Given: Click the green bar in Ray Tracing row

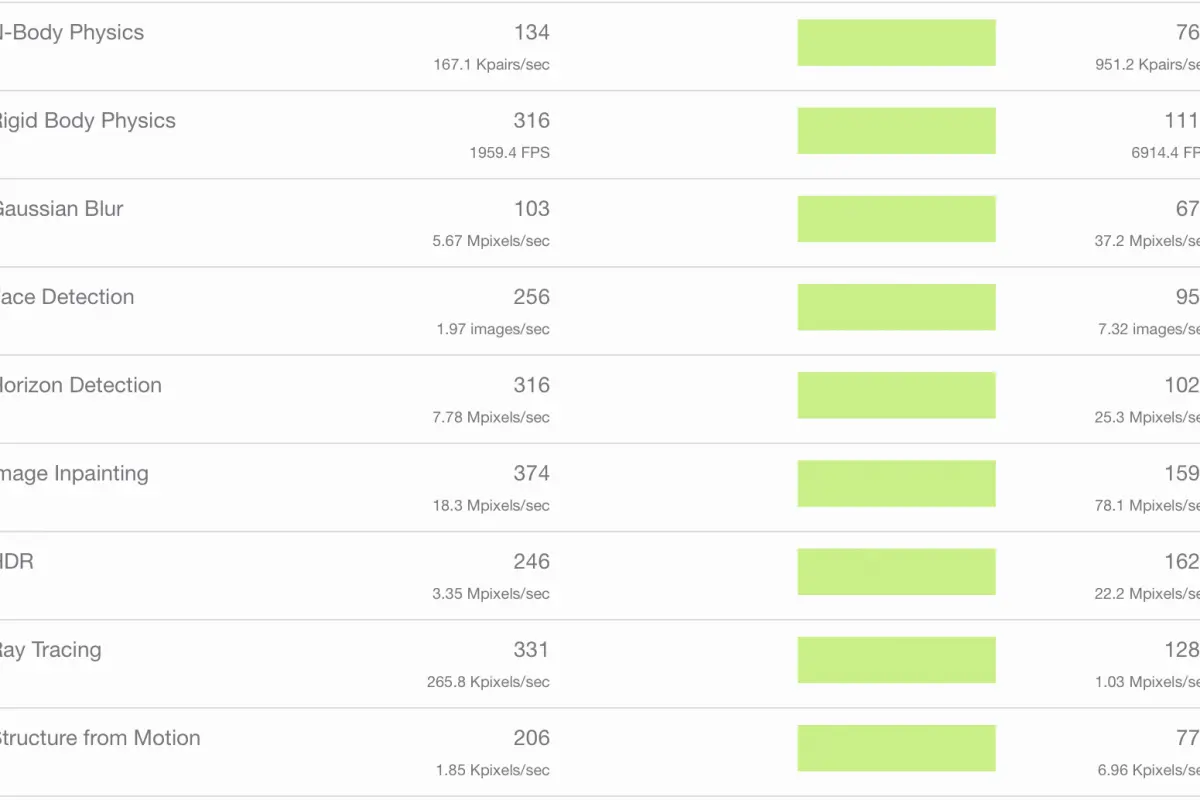Looking at the screenshot, I should pos(897,660).
